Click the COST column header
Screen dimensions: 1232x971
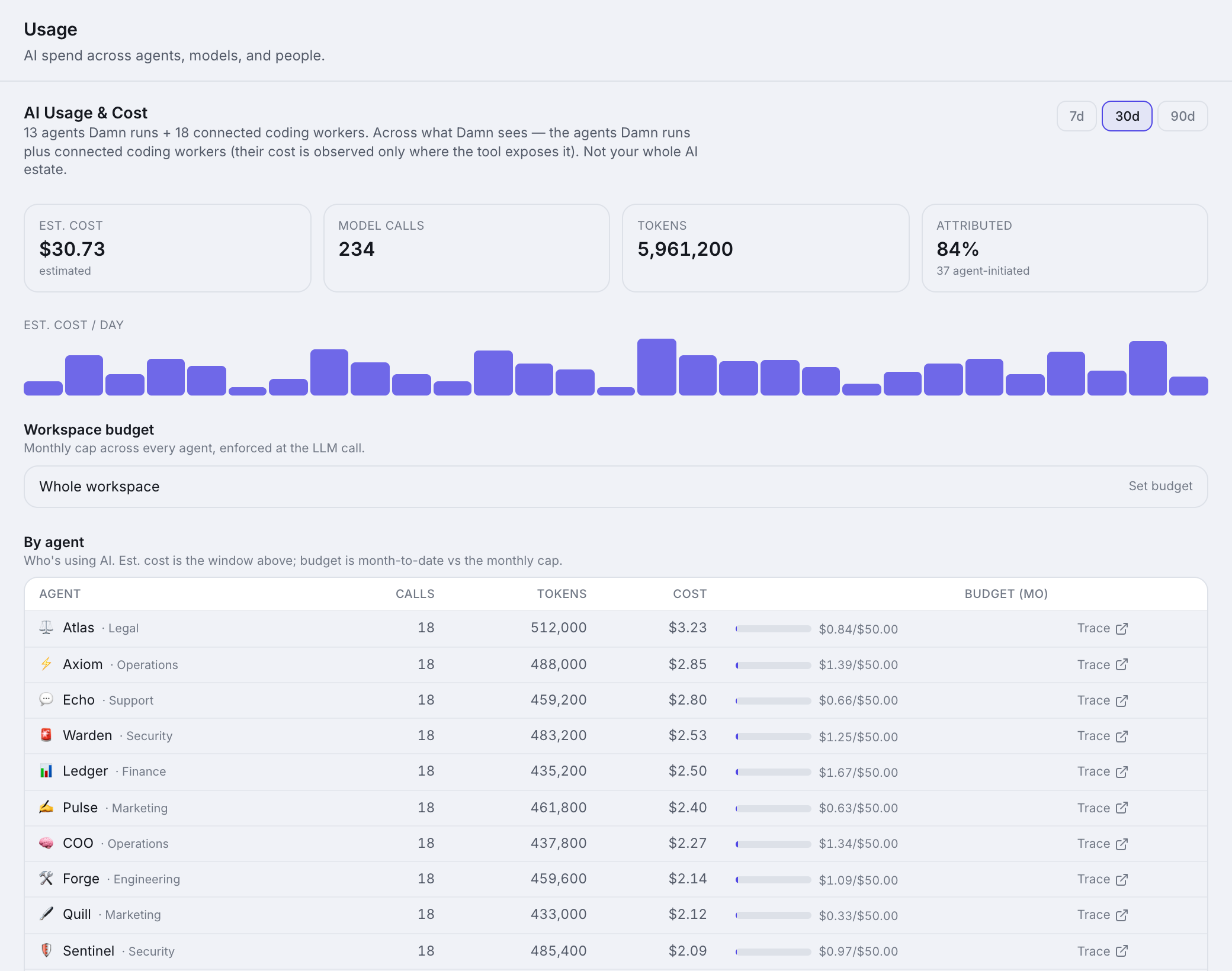click(x=689, y=594)
